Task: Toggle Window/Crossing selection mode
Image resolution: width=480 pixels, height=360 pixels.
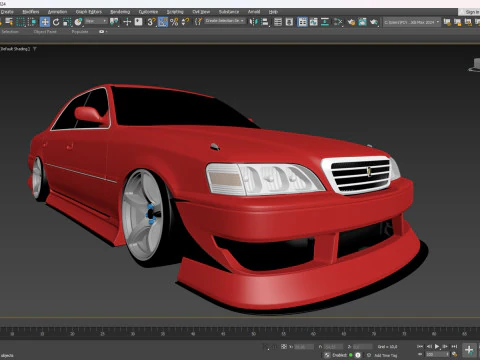Action: [x=32, y=22]
